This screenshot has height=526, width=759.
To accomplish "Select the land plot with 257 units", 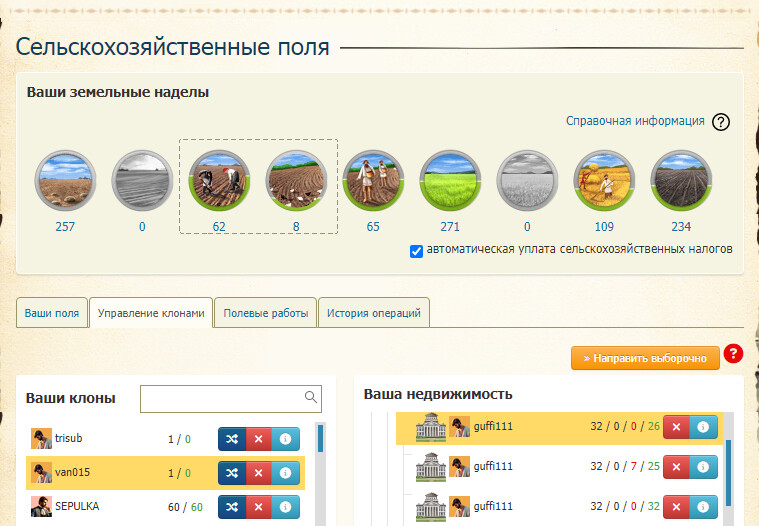I will pos(65,181).
